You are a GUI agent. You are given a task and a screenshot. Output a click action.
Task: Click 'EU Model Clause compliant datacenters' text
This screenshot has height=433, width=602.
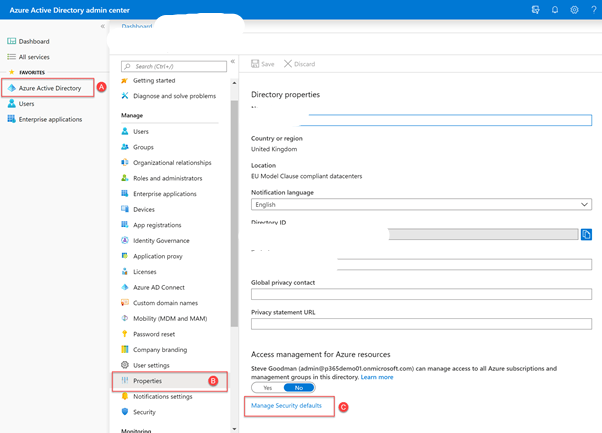[x=306, y=176]
